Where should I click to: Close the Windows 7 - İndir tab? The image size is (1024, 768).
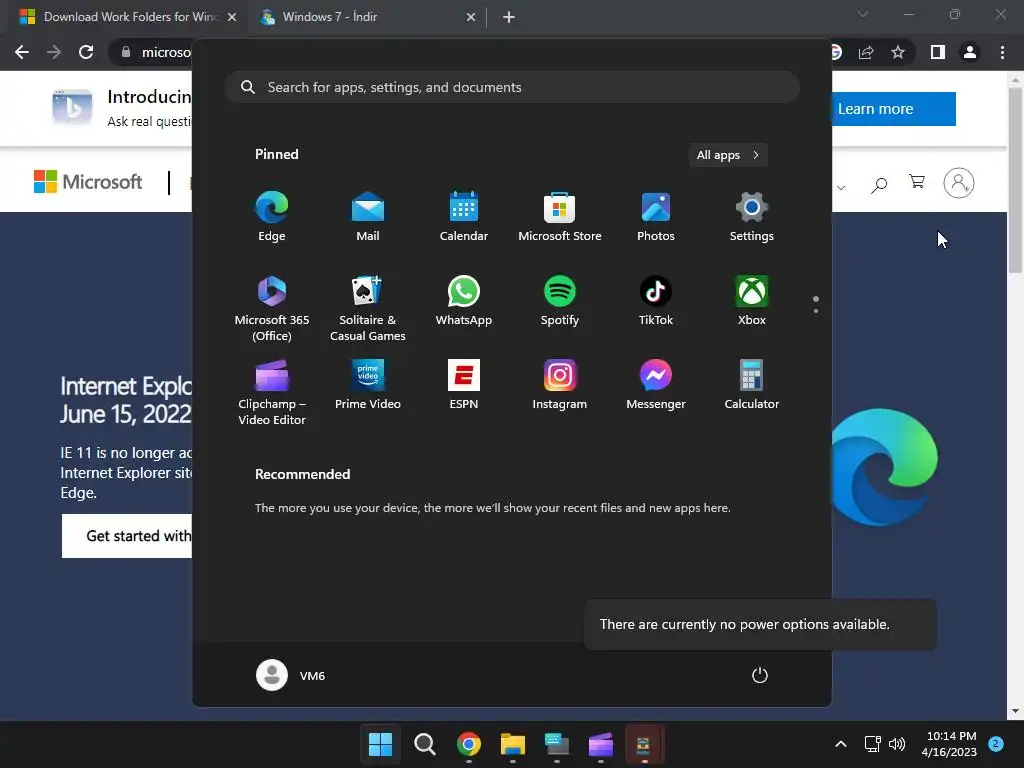tap(471, 17)
